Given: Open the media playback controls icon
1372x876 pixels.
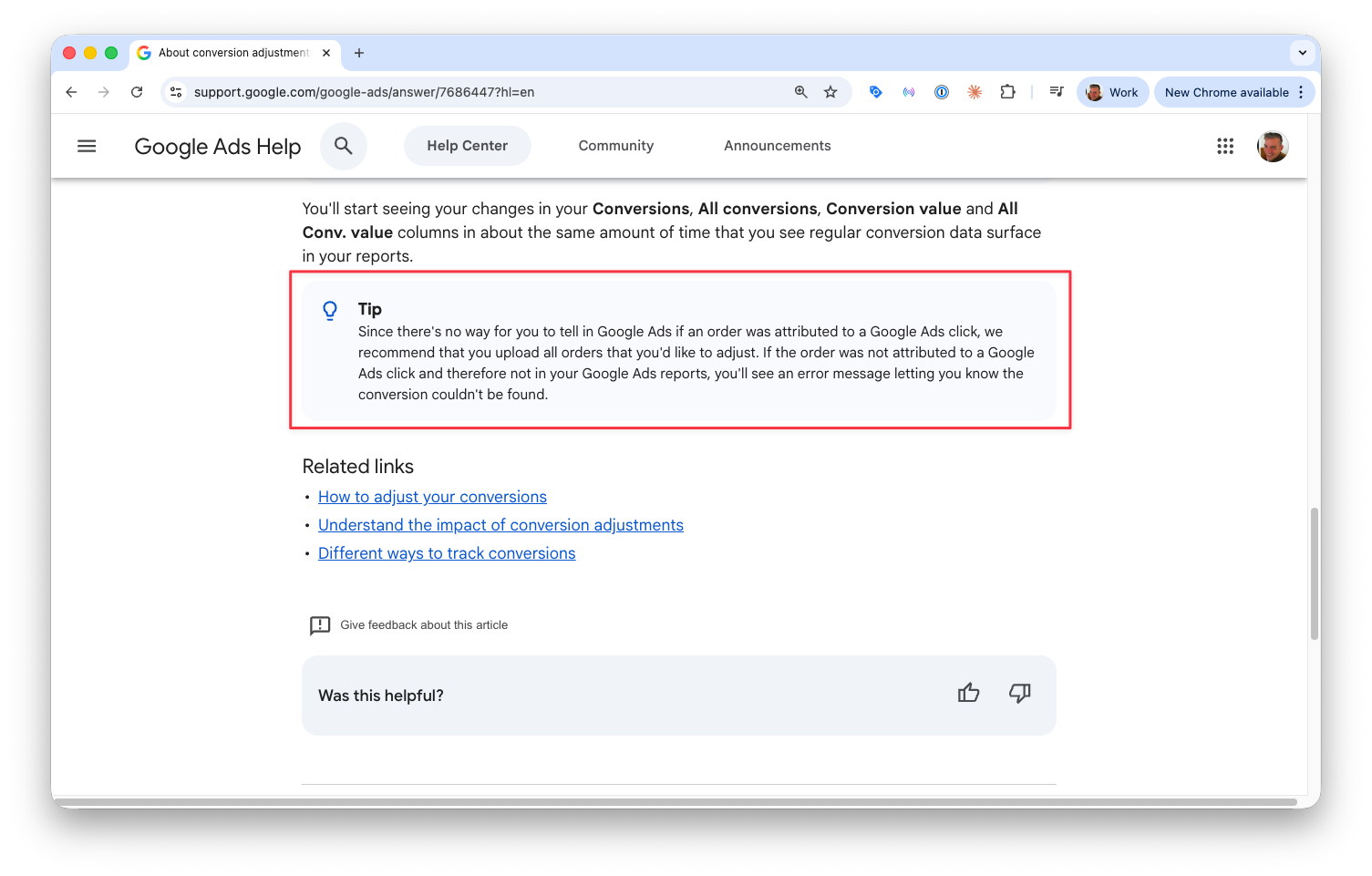Looking at the screenshot, I should click(1056, 91).
